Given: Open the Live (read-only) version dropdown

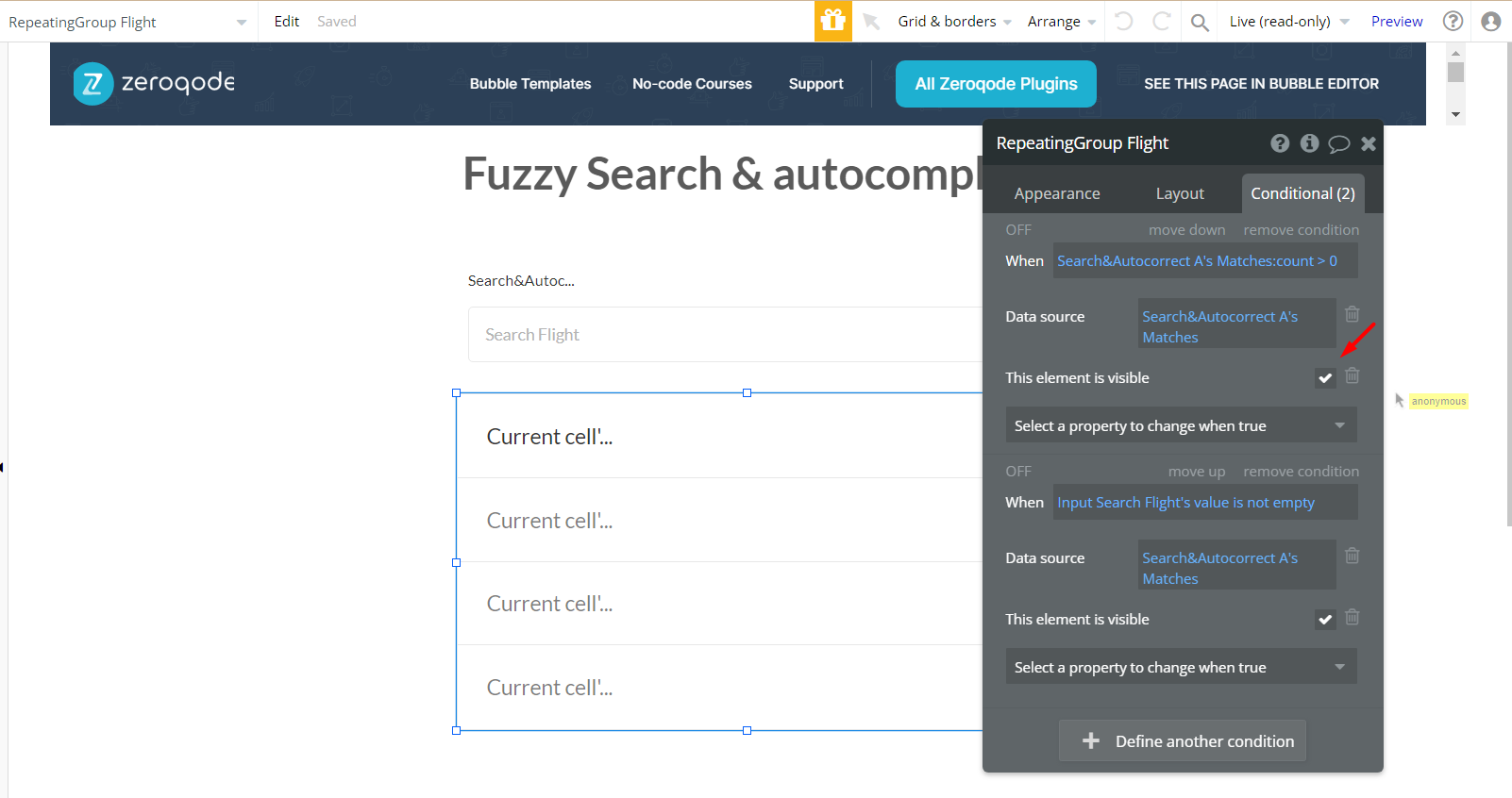Looking at the screenshot, I should click(1289, 22).
